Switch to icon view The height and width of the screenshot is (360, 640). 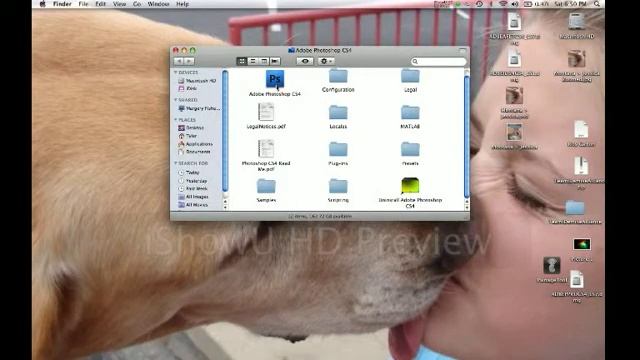(242, 61)
